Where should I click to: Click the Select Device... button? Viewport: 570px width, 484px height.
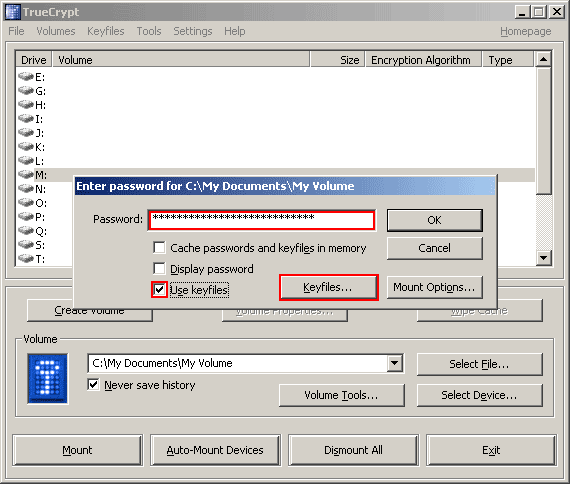click(x=479, y=395)
